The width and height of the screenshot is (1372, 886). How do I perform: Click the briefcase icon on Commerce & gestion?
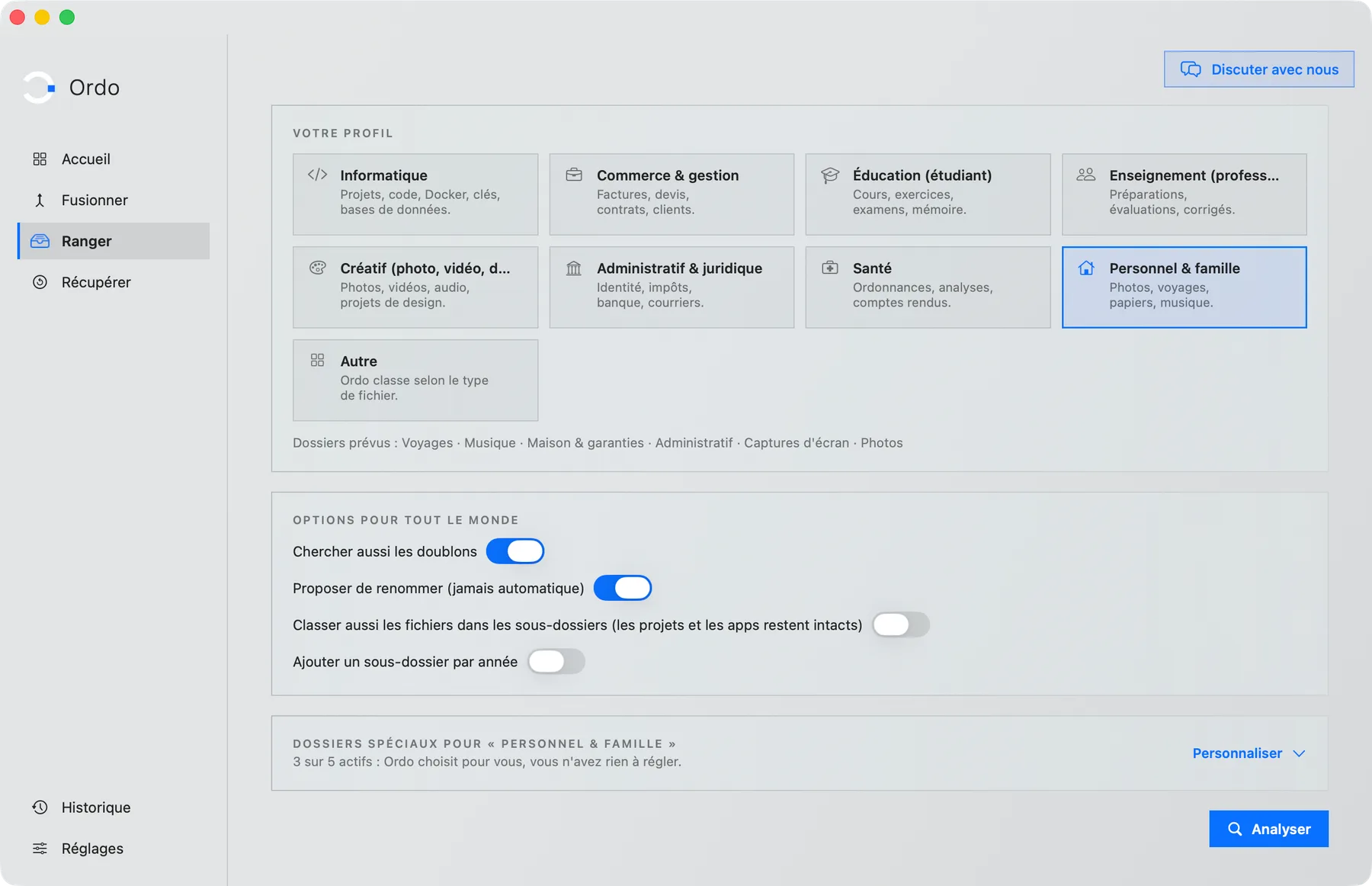(574, 175)
